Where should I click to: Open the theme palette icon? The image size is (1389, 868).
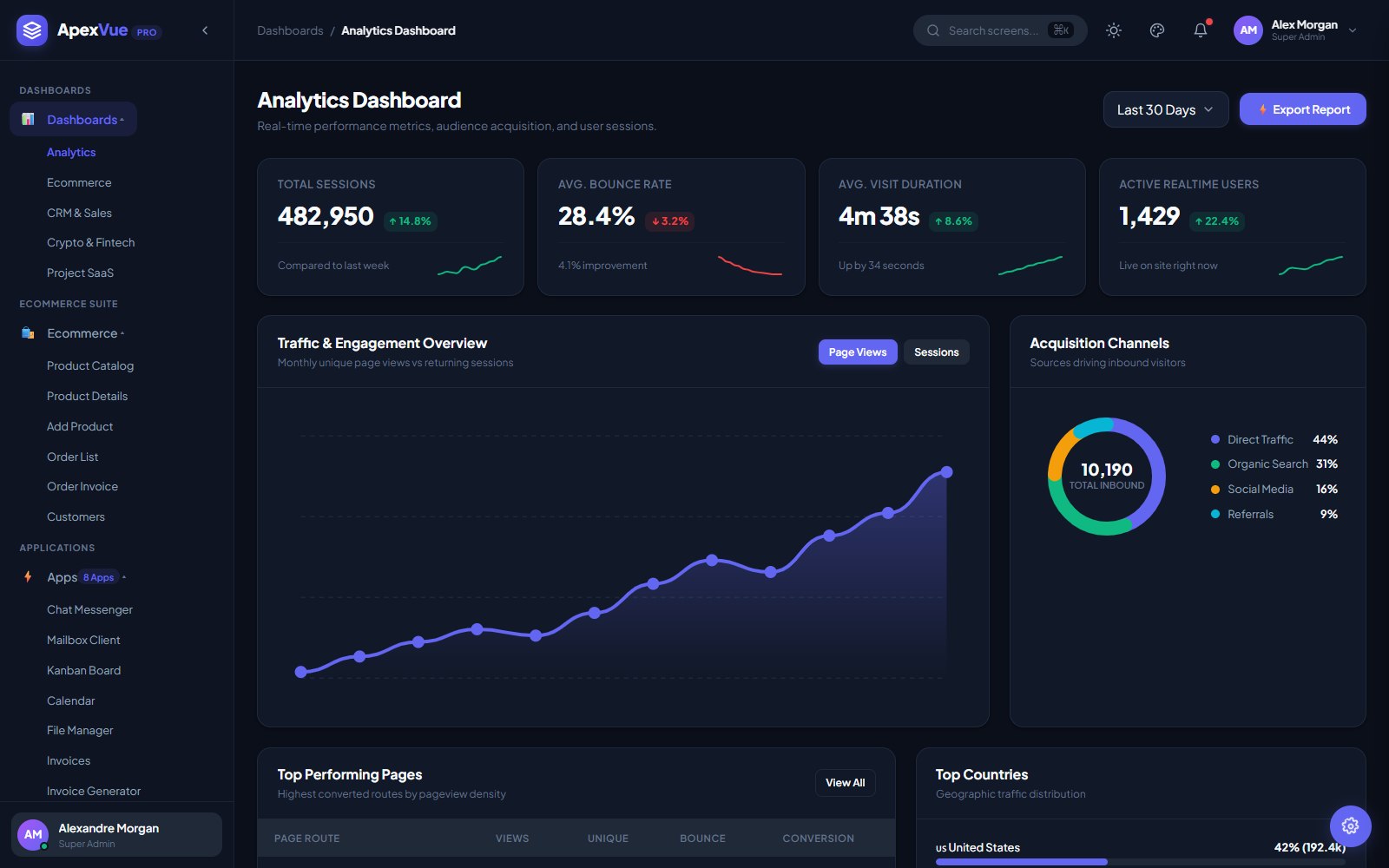point(1157,30)
